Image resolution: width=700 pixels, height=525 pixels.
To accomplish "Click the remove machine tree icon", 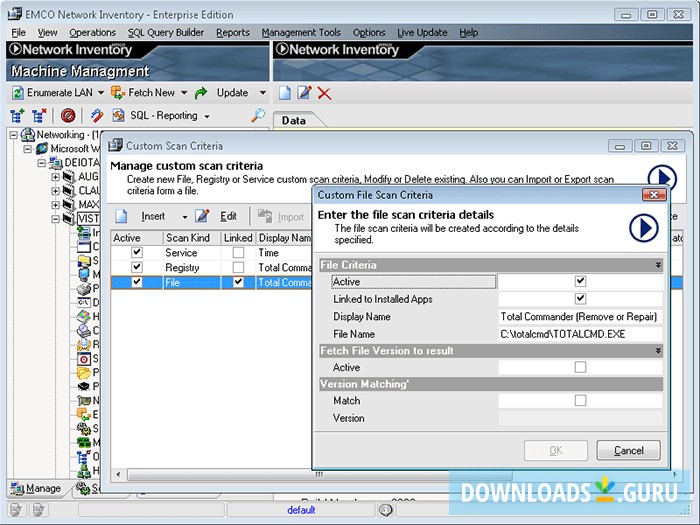I will pyautogui.click(x=39, y=116).
